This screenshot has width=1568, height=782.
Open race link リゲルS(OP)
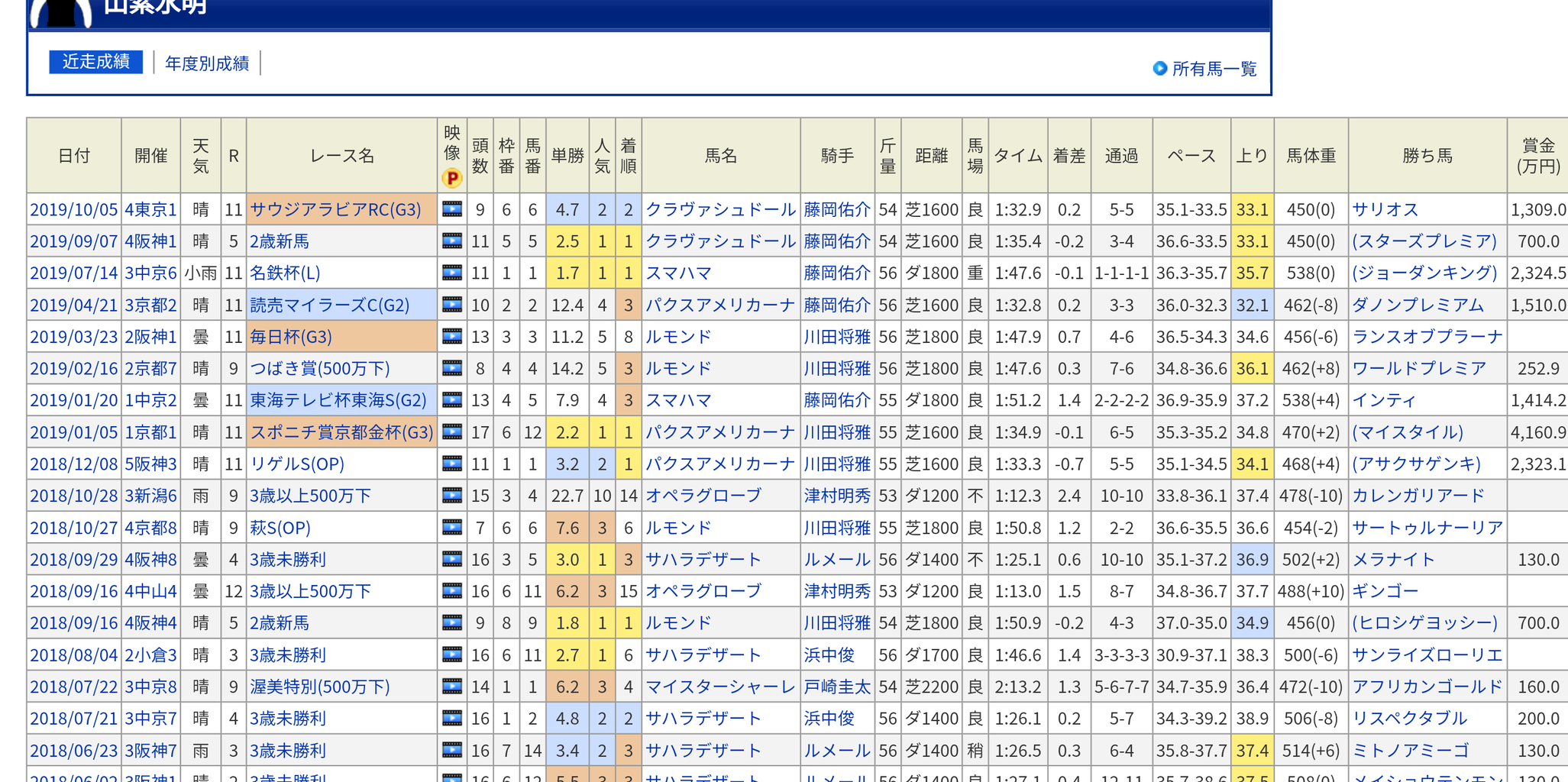coord(296,464)
